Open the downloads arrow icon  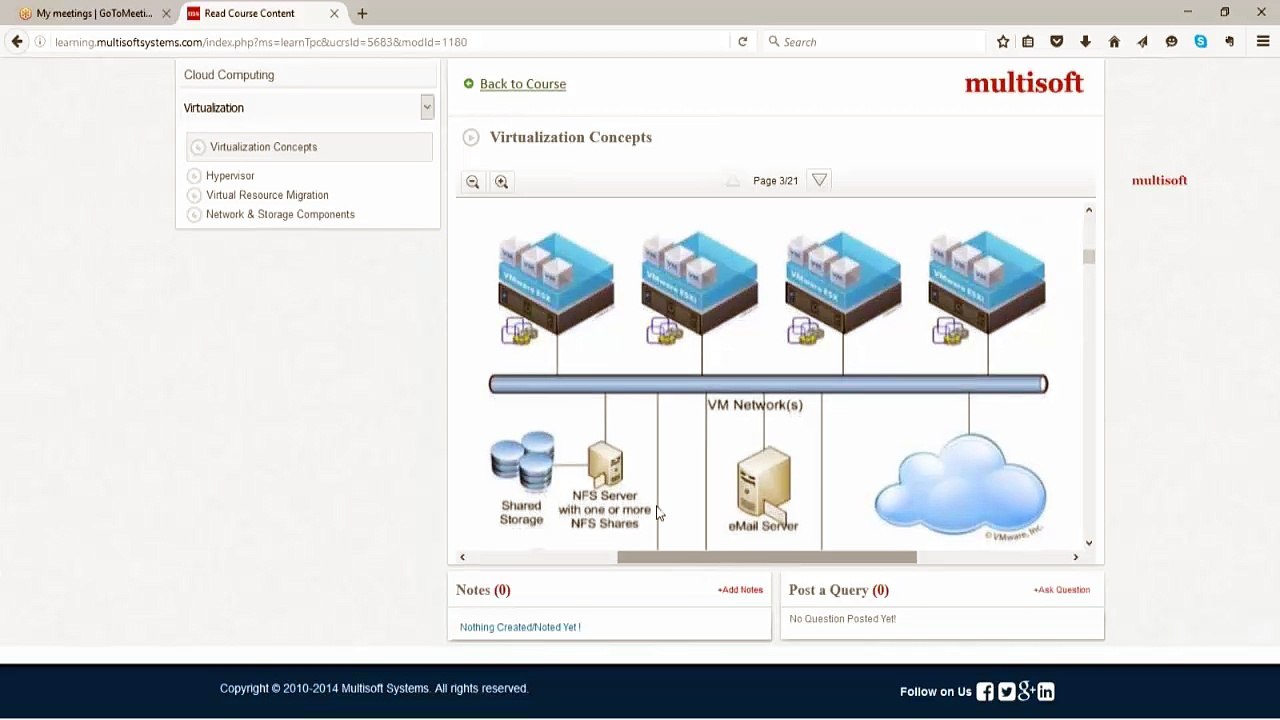pos(1085,42)
